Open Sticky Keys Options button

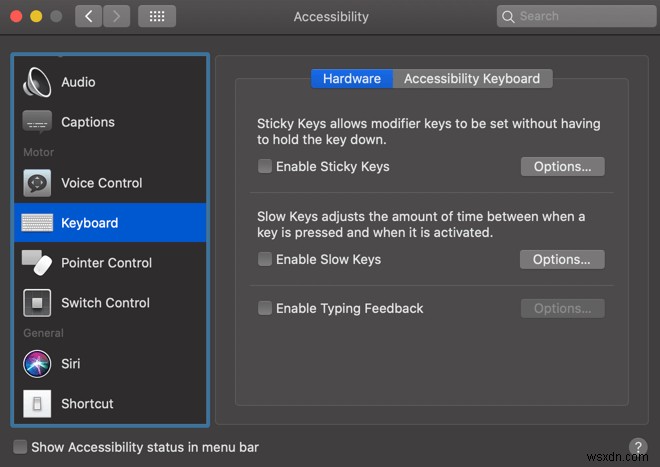[x=562, y=166]
